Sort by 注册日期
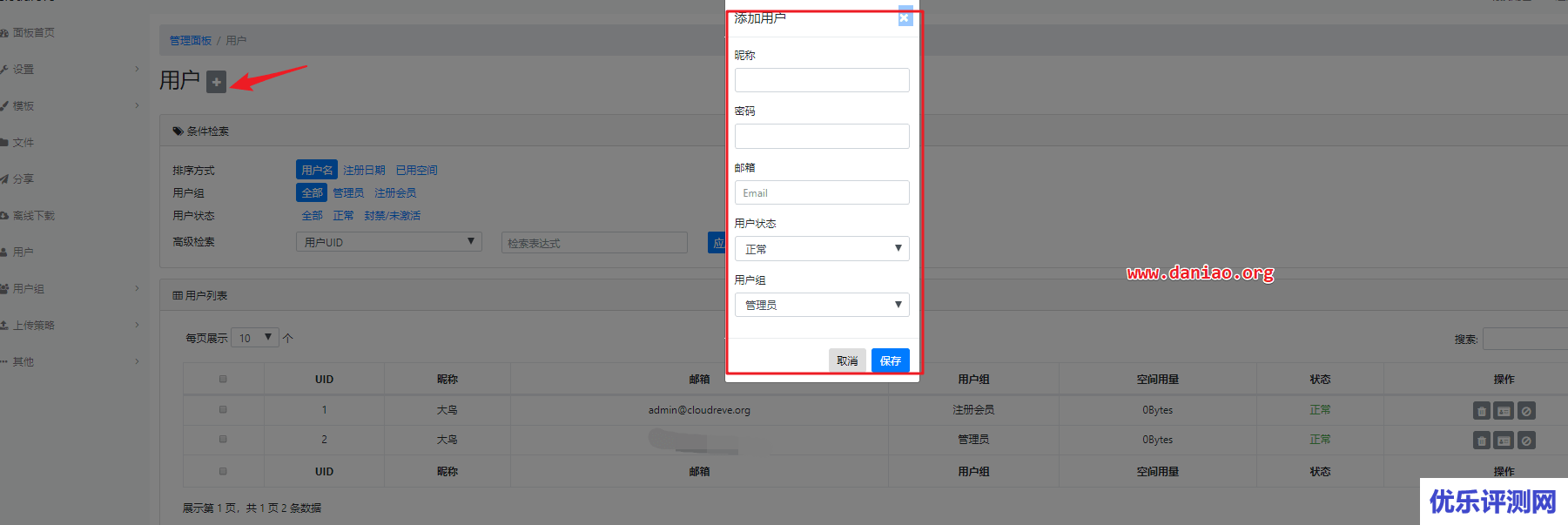The height and width of the screenshot is (525, 1568). coord(364,170)
